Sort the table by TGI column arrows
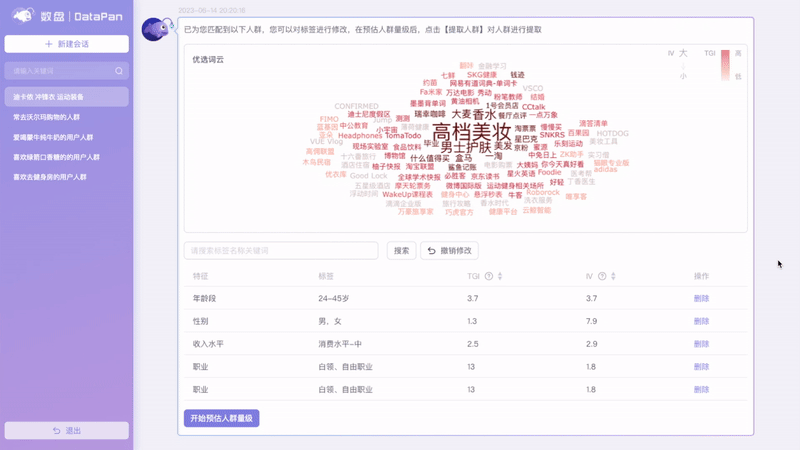 coord(500,276)
